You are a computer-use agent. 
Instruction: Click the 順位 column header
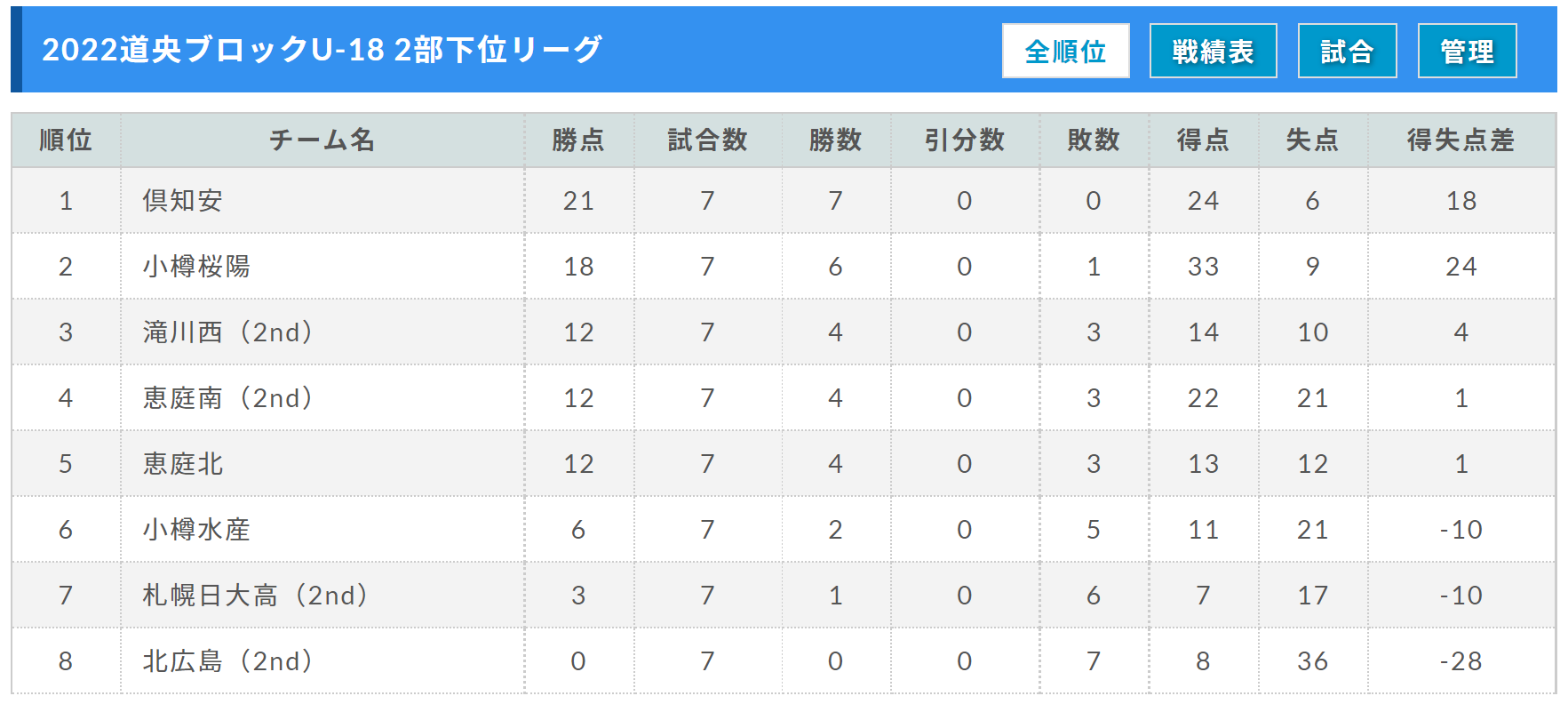coord(66,140)
